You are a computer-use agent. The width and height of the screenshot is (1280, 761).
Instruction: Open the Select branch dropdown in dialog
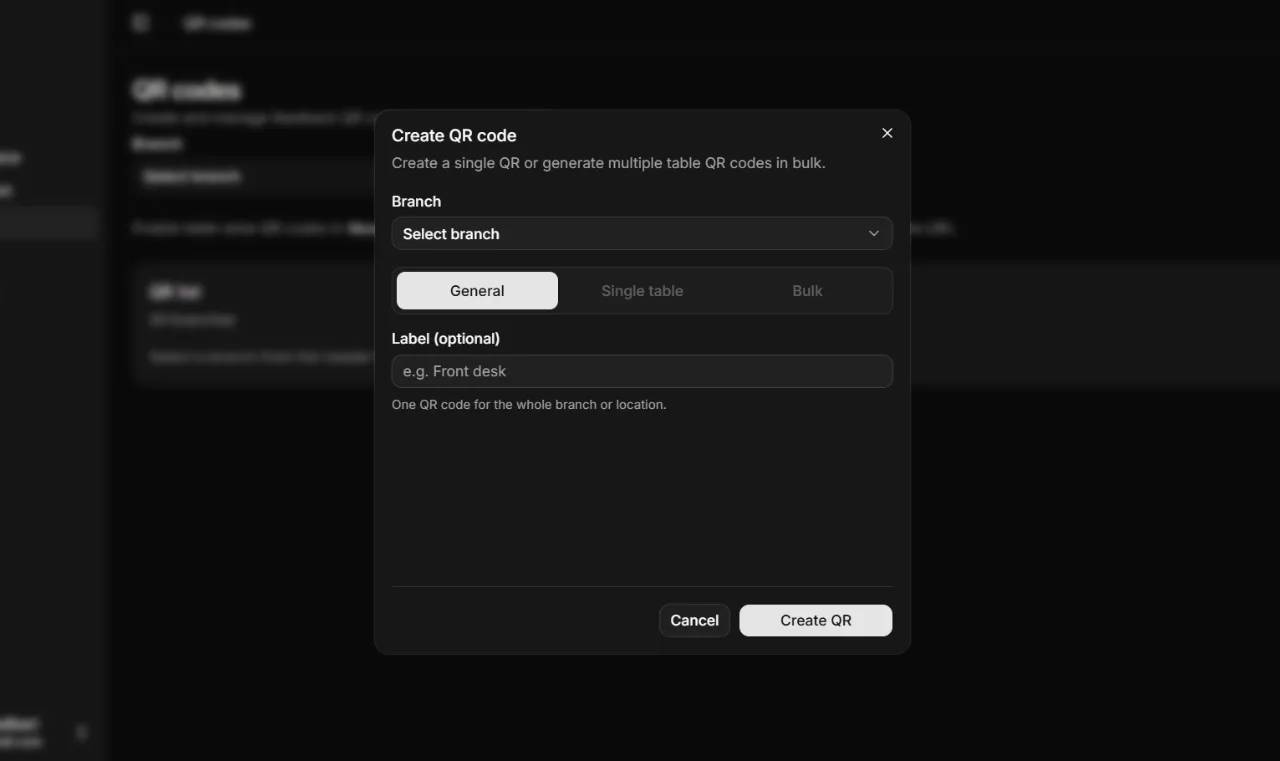pos(642,233)
